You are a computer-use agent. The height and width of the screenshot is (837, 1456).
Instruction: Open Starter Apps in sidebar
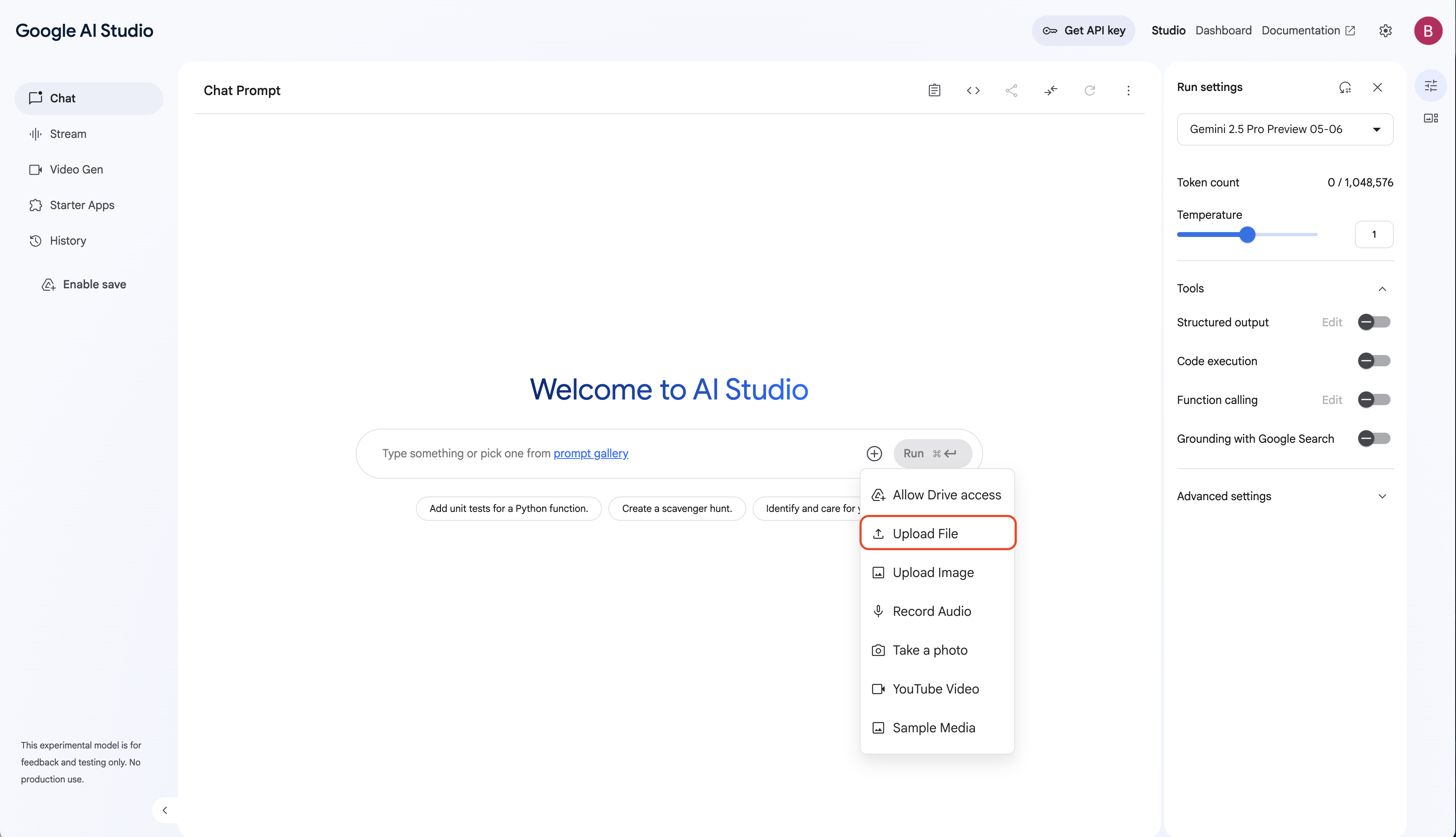89,205
